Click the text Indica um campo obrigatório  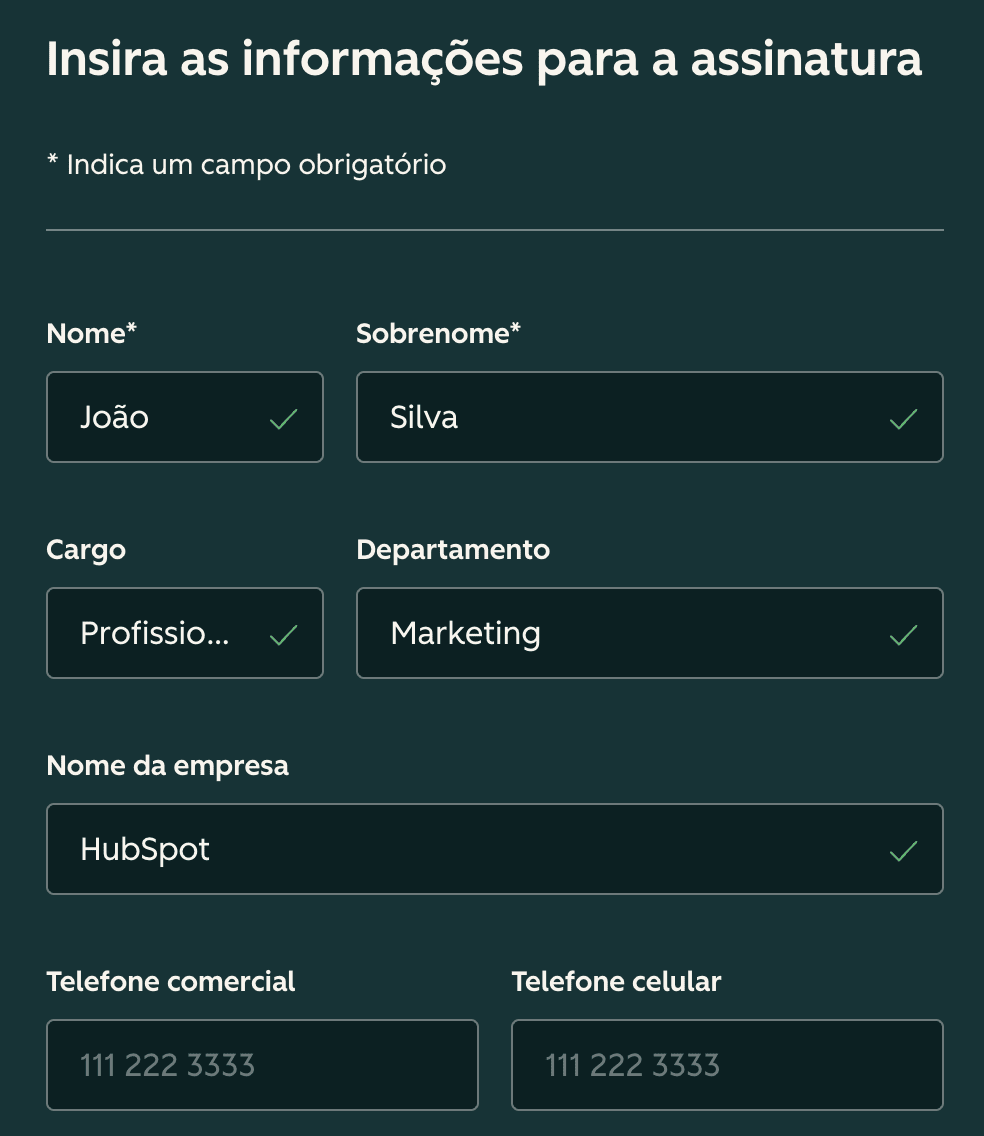(246, 164)
